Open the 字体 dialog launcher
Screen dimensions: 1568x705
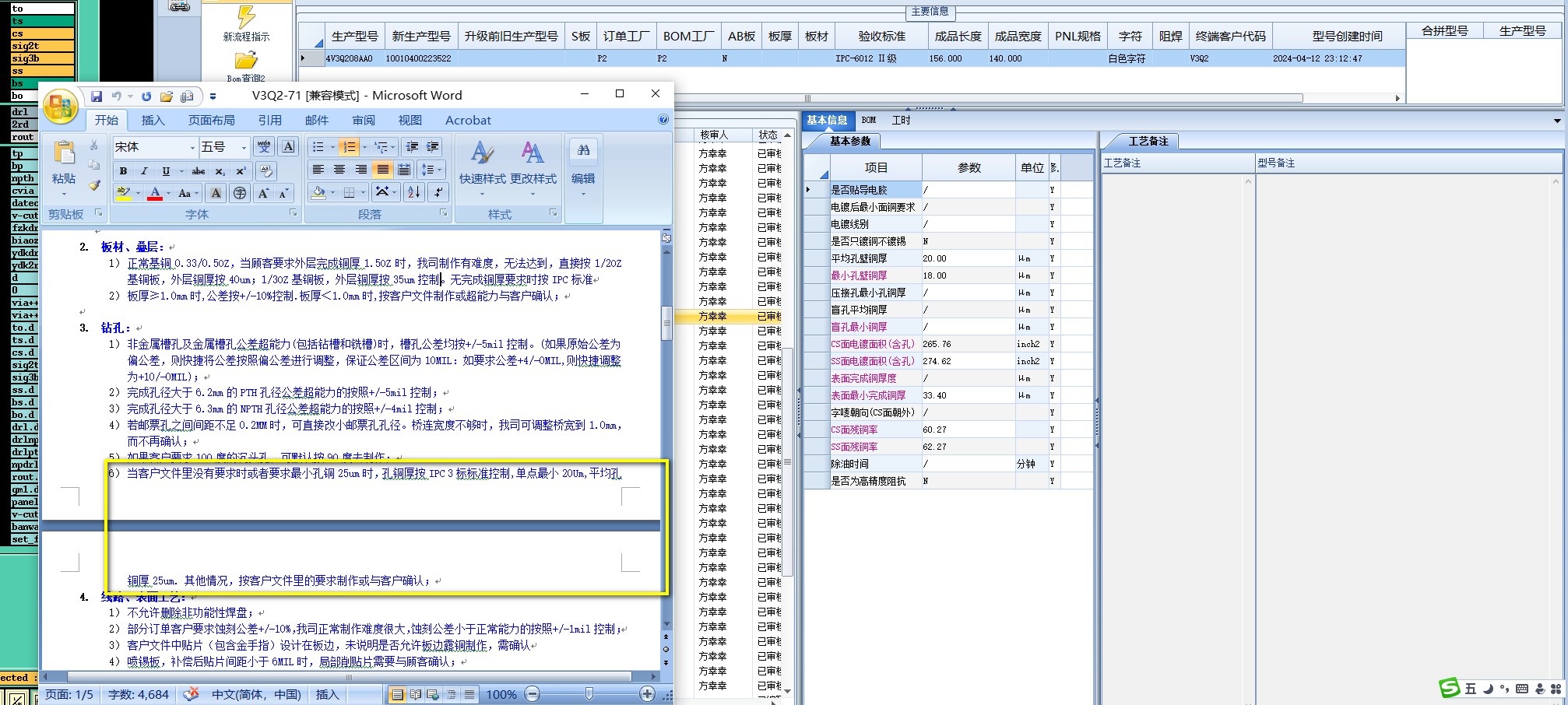(x=293, y=213)
